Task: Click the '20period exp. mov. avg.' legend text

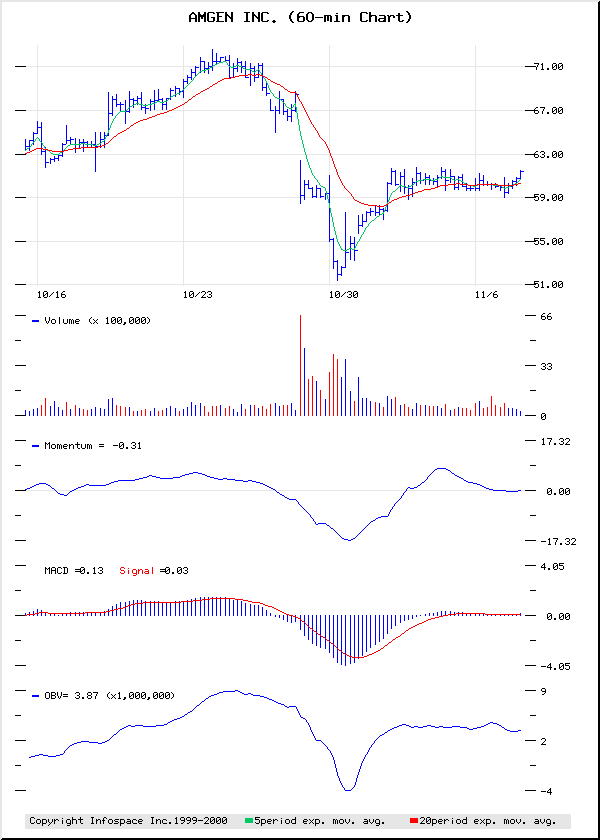Action: click(x=487, y=821)
